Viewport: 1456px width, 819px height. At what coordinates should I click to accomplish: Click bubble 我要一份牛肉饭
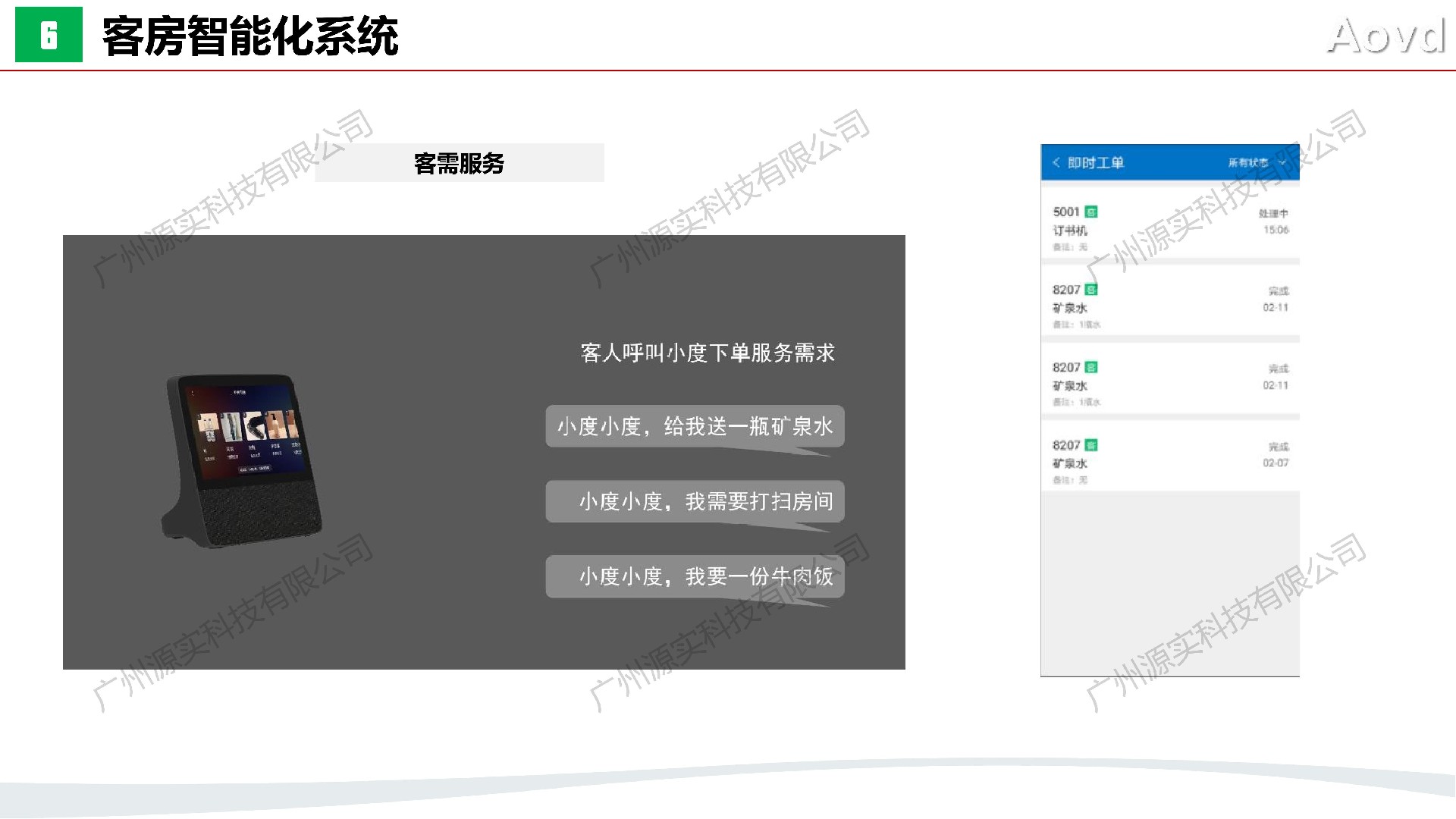(x=695, y=576)
